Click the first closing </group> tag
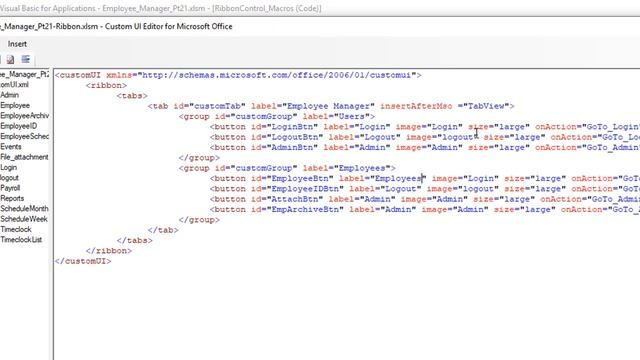The image size is (640, 360). point(199,158)
